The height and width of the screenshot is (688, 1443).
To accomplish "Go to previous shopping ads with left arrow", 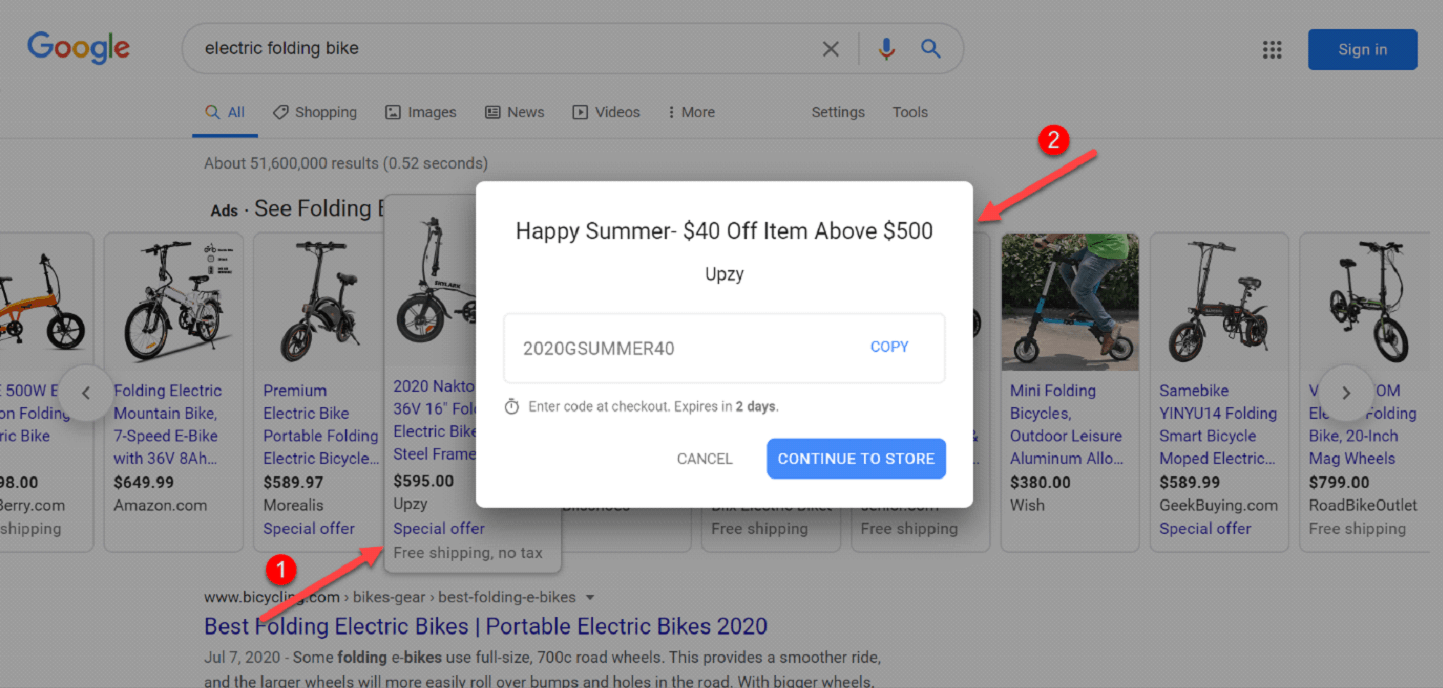I will (85, 393).
